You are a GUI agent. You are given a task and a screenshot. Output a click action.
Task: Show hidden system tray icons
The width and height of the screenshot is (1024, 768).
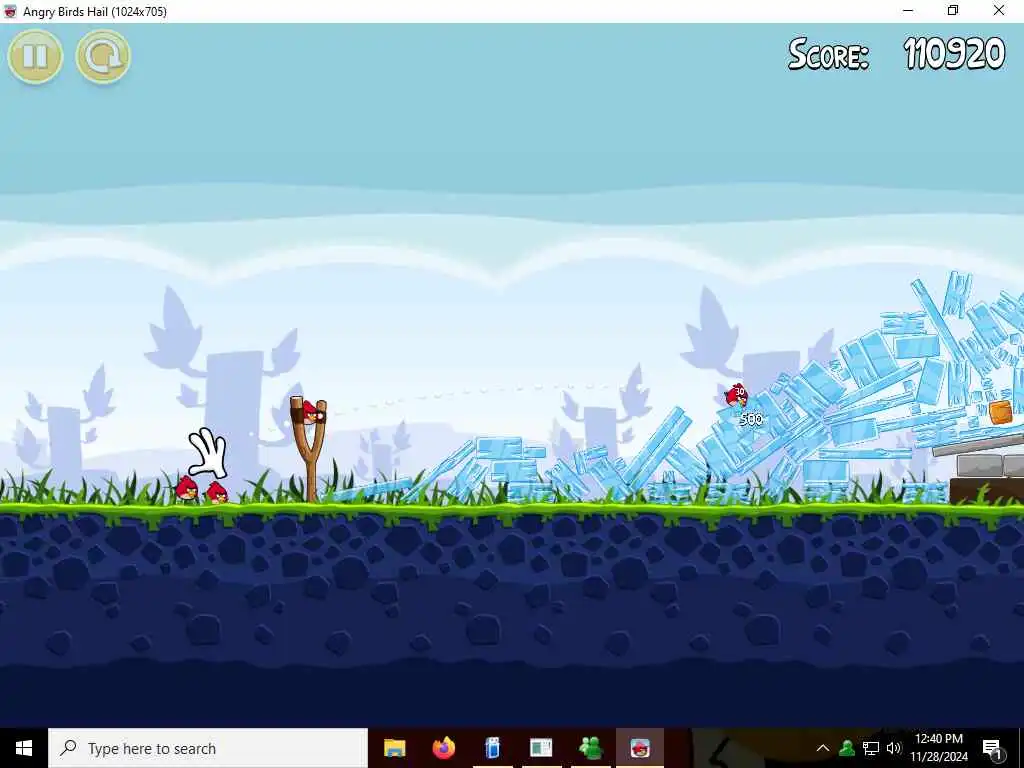pyautogui.click(x=823, y=748)
